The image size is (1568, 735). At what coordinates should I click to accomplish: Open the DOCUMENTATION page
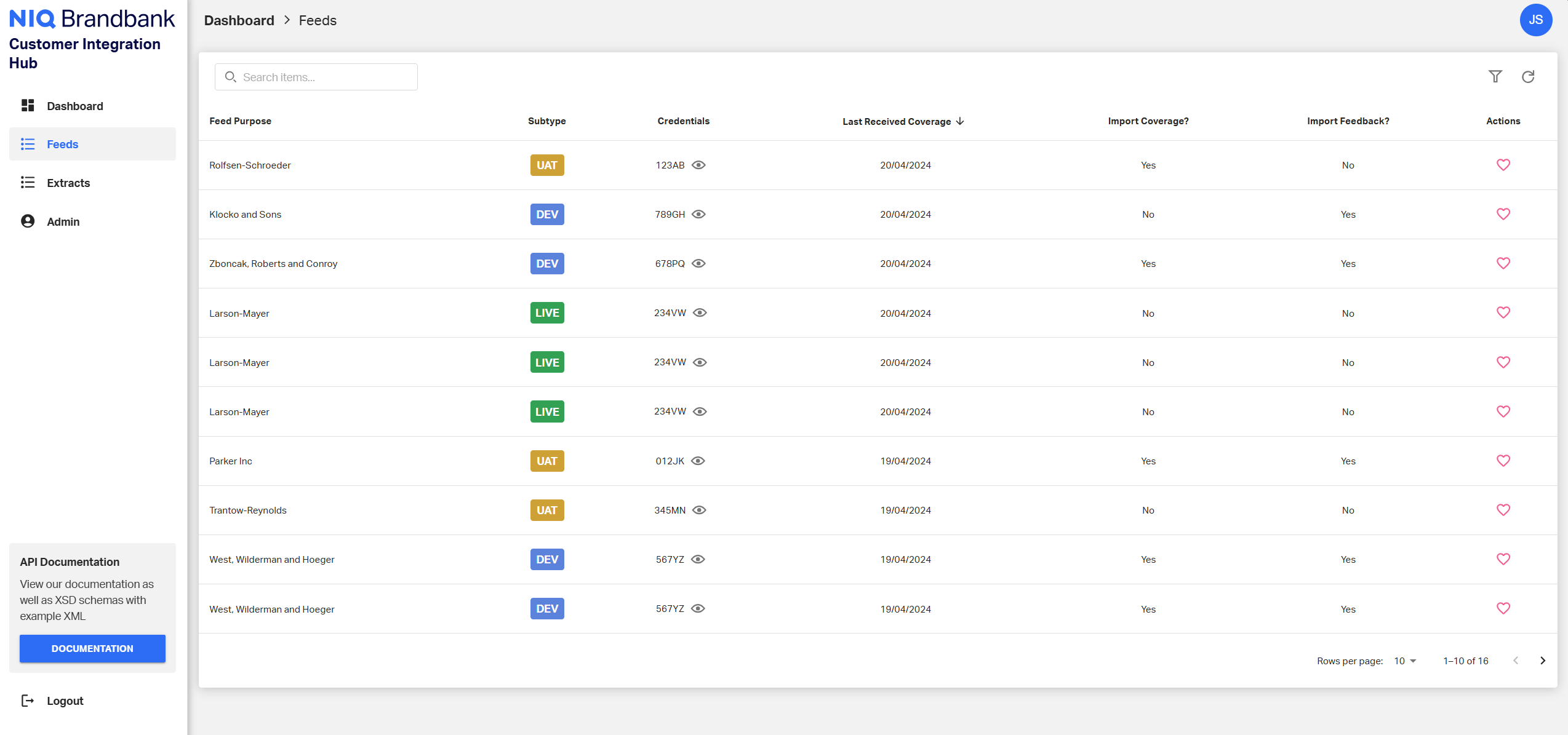pyautogui.click(x=92, y=648)
